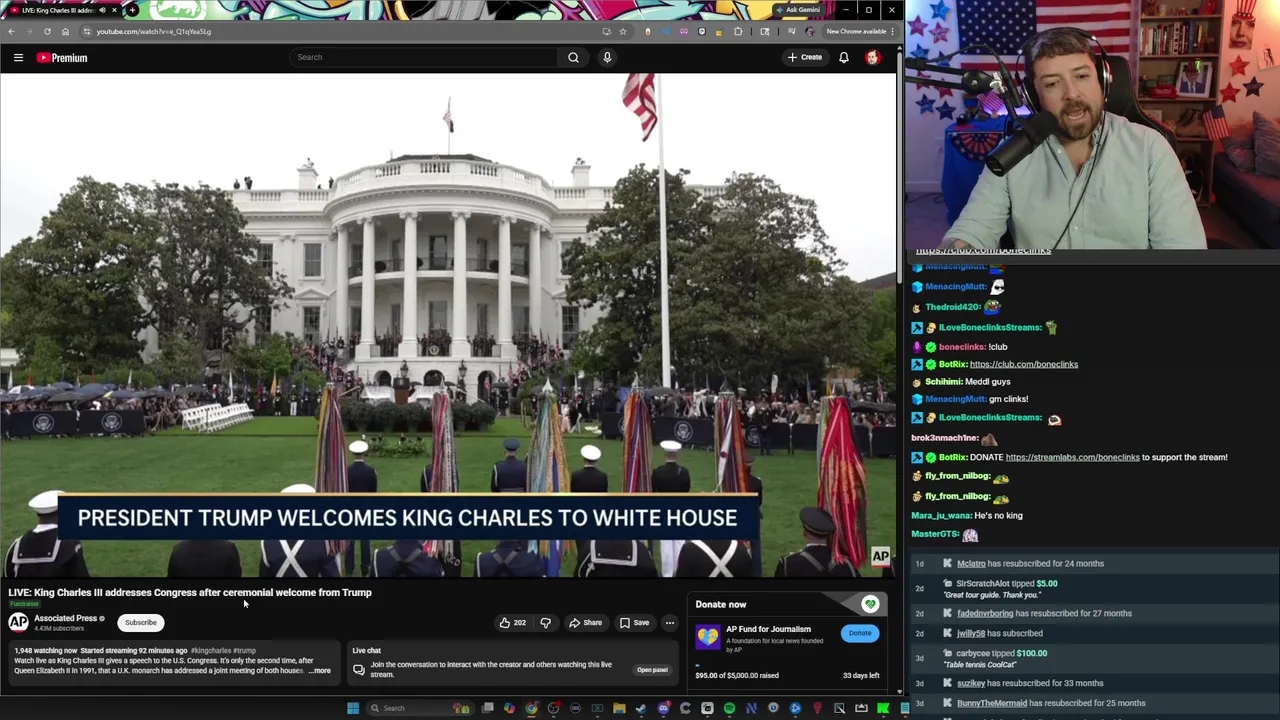Open Chrome home page button
This screenshot has height=720, width=1280.
(x=65, y=31)
